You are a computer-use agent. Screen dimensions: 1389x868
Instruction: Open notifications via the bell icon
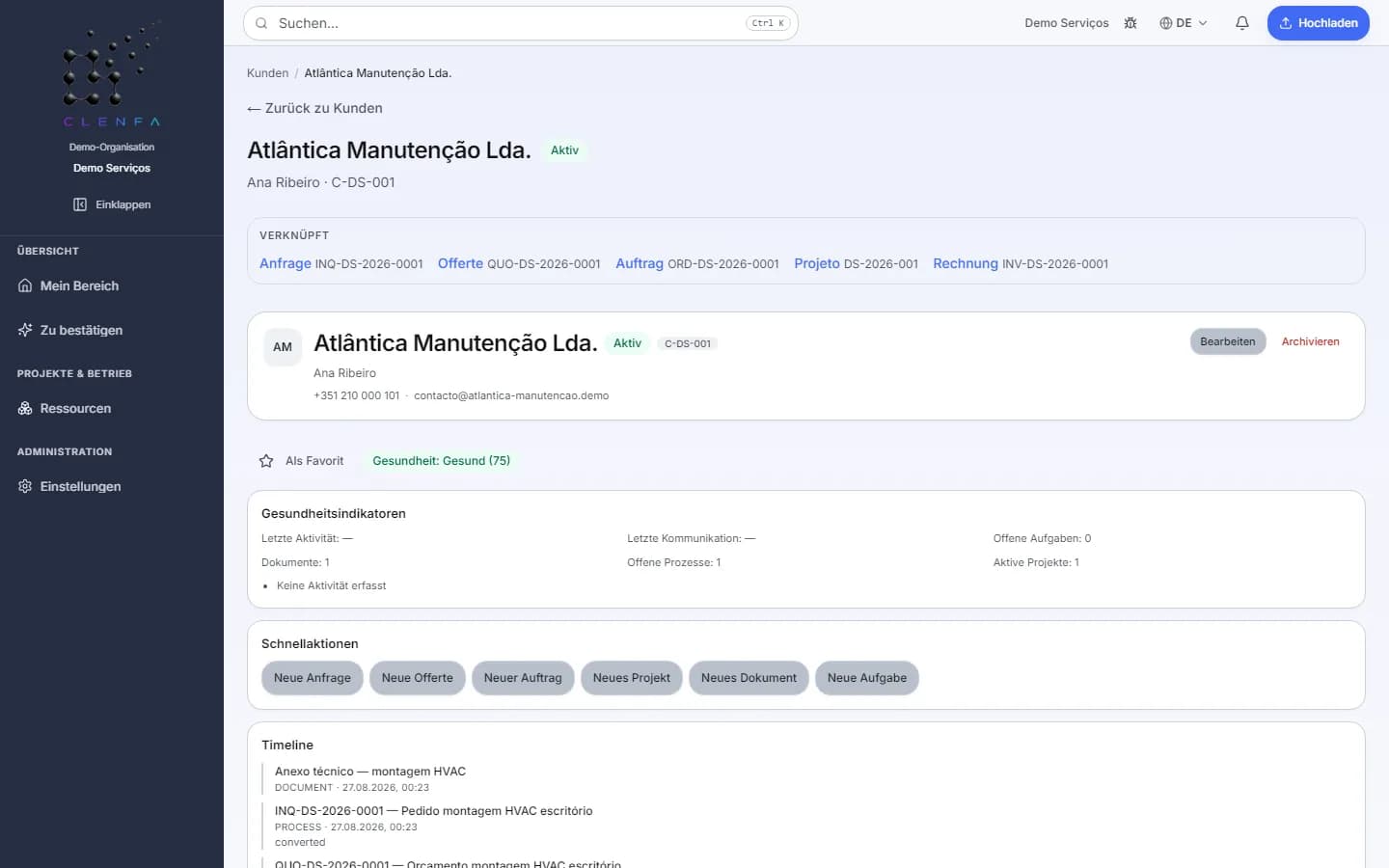1242,23
